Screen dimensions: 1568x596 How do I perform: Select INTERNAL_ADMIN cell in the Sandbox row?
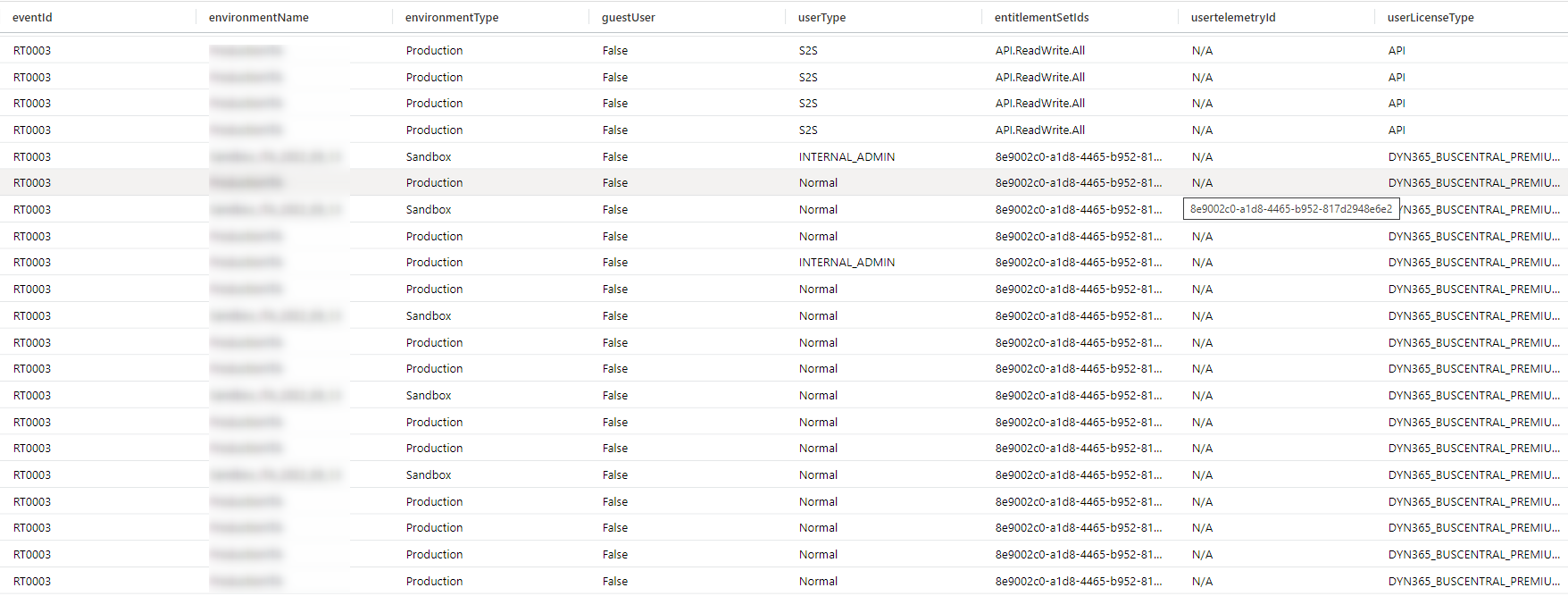coord(847,156)
